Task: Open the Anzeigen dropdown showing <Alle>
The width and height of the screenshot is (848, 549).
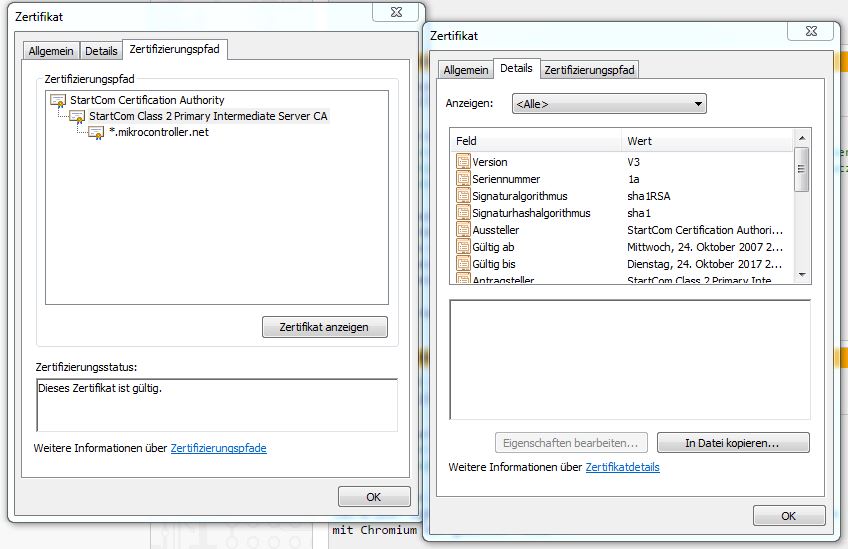Action: 609,104
